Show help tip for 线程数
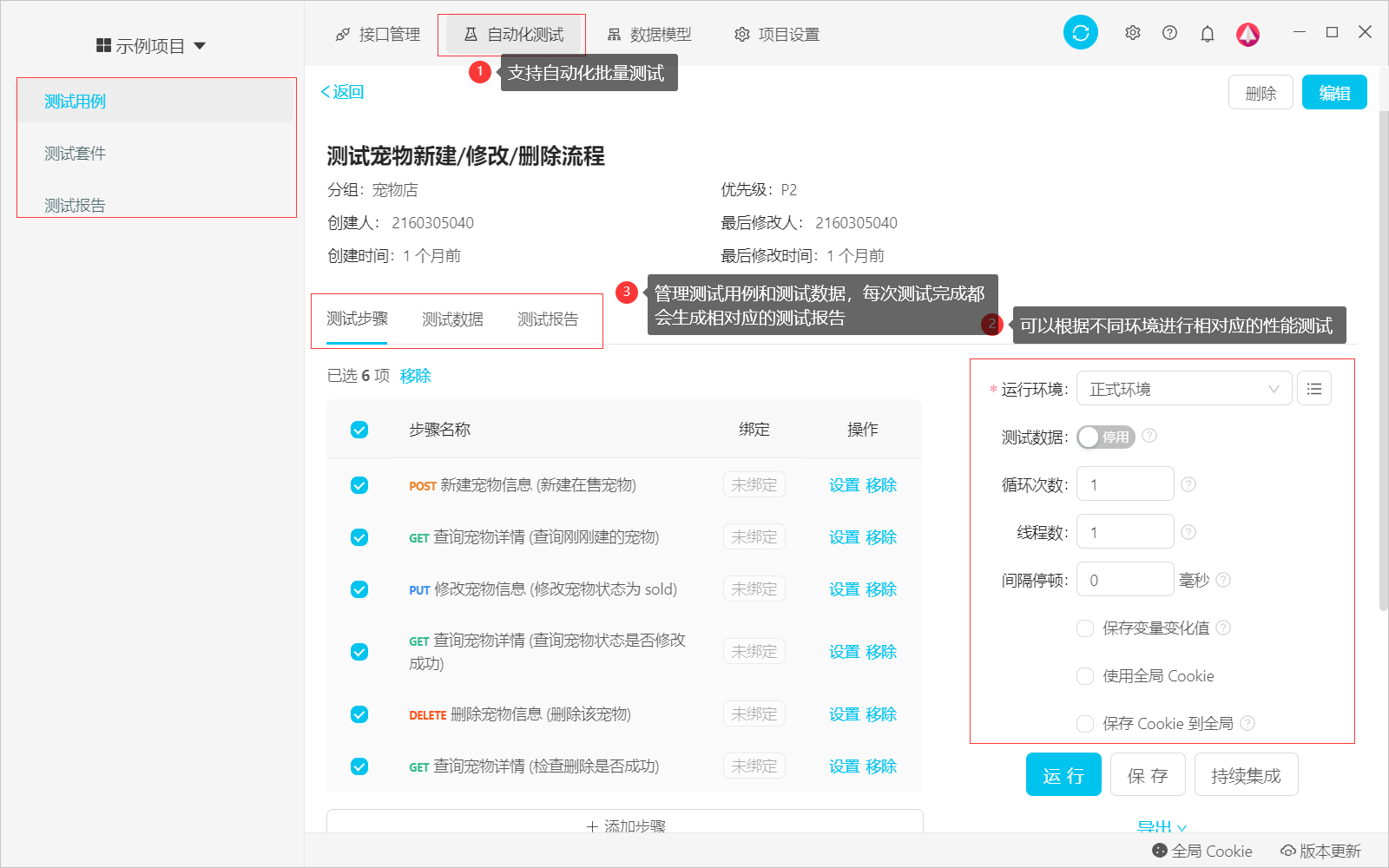This screenshot has width=1389, height=868. [x=1188, y=532]
